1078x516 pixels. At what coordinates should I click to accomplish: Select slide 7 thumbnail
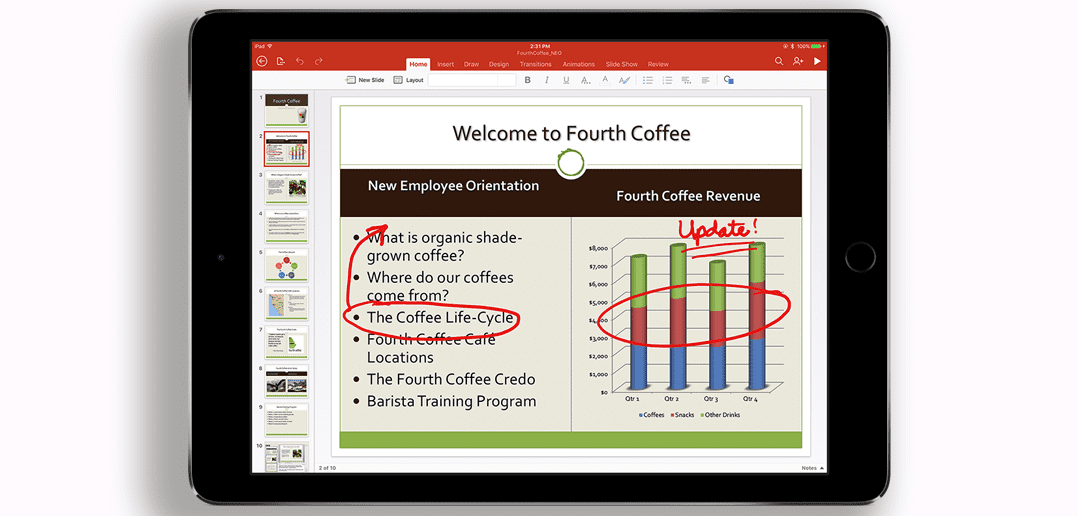(x=287, y=341)
